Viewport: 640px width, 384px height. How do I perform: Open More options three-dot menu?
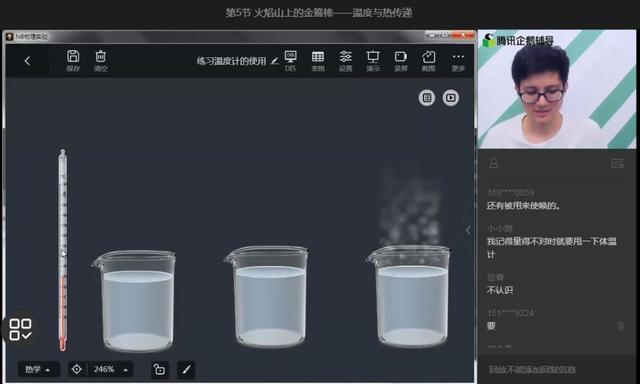pos(458,60)
